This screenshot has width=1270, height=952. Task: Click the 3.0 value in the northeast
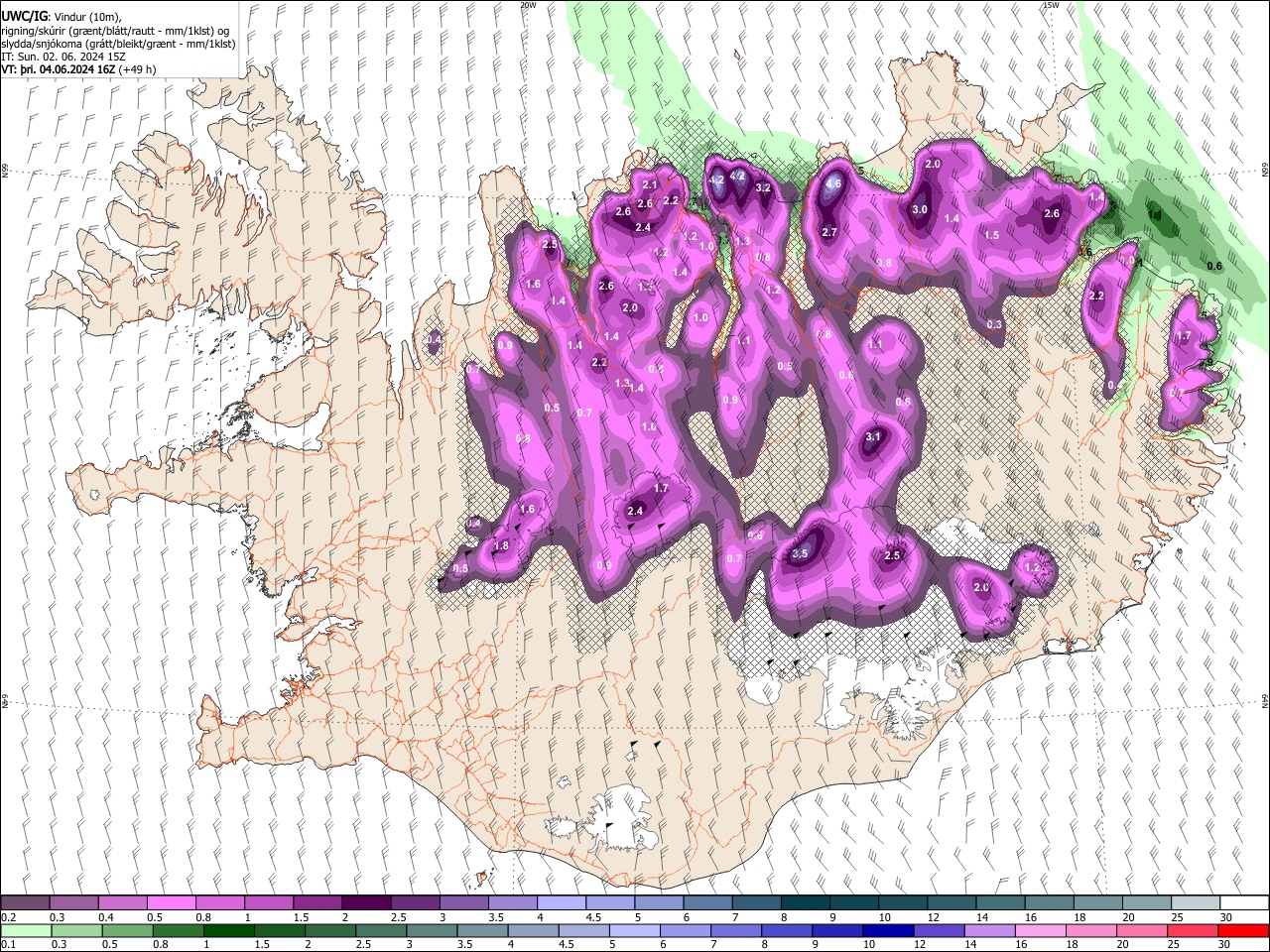point(920,209)
